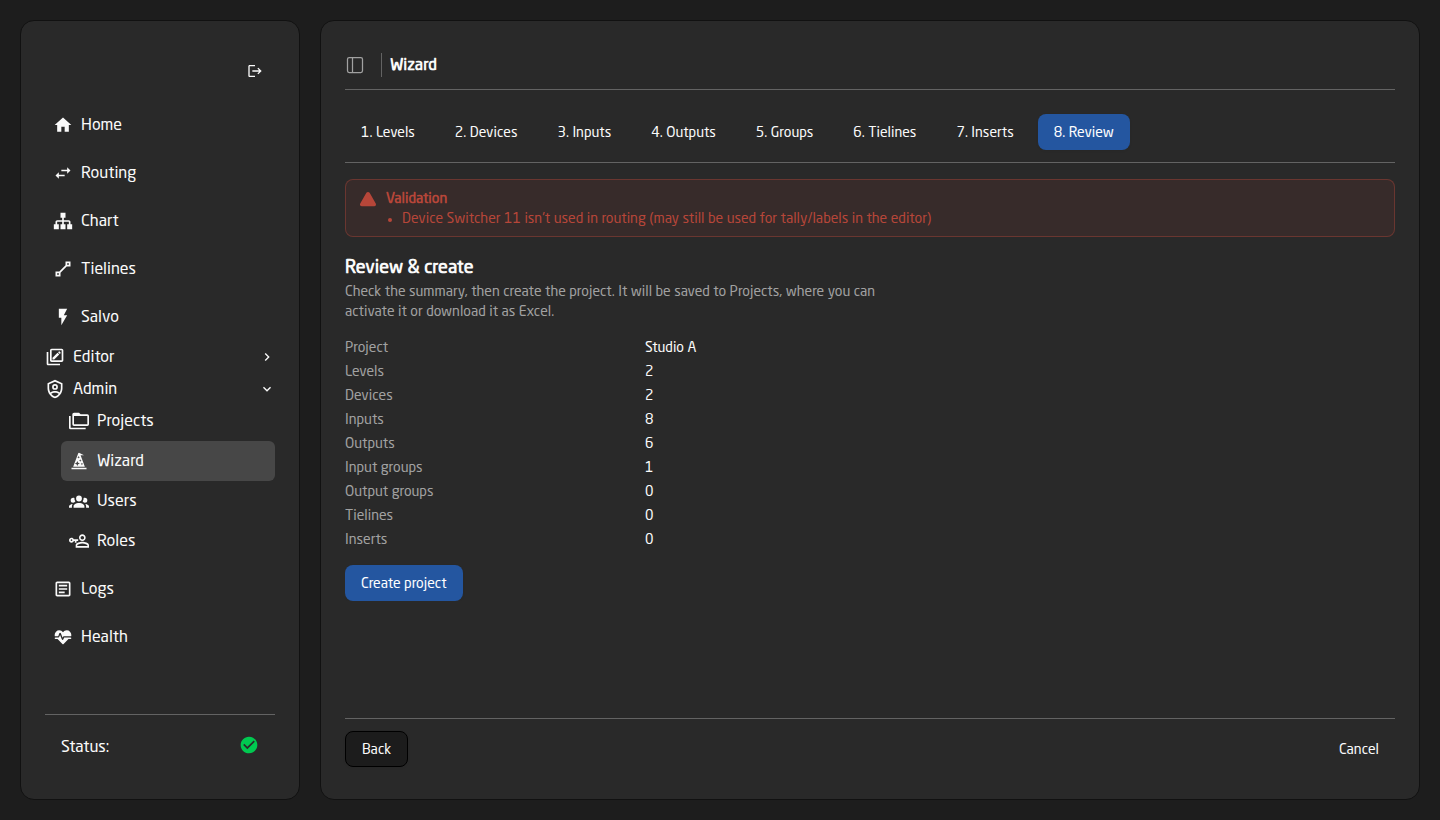Click the Status: label in sidebar
1440x820 pixels.
tap(85, 747)
